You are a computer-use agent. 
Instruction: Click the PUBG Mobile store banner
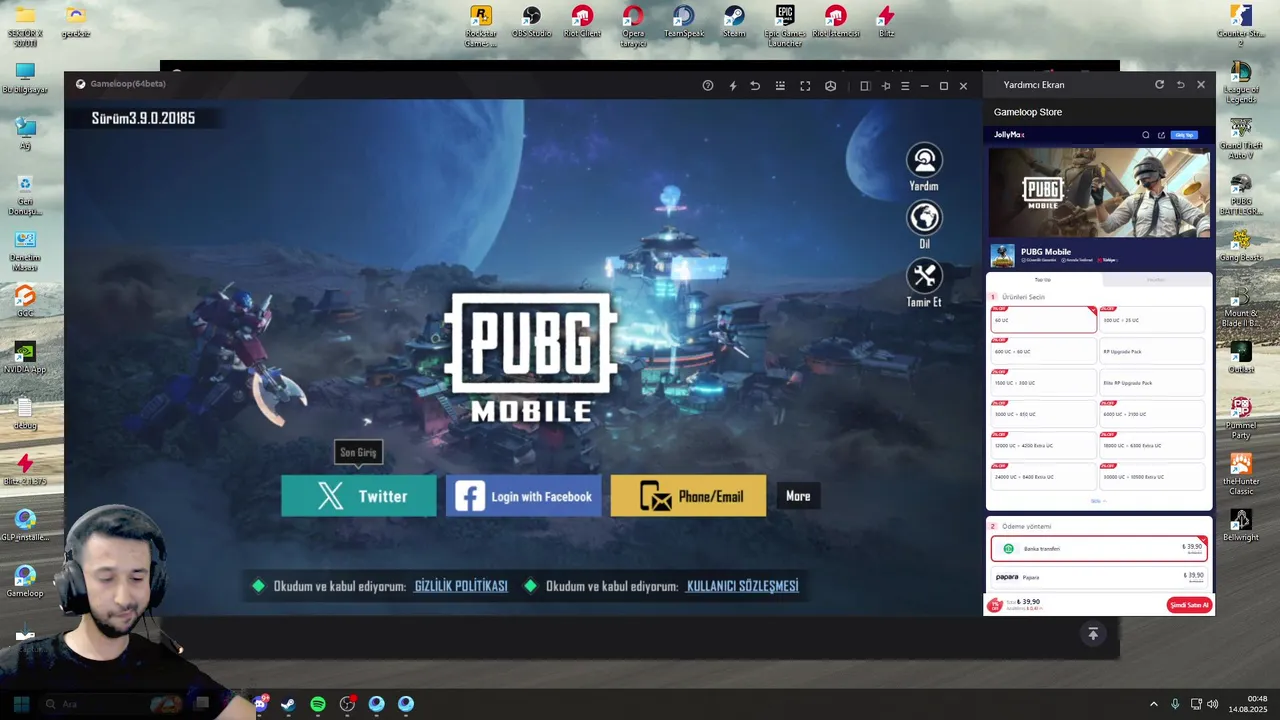1099,192
